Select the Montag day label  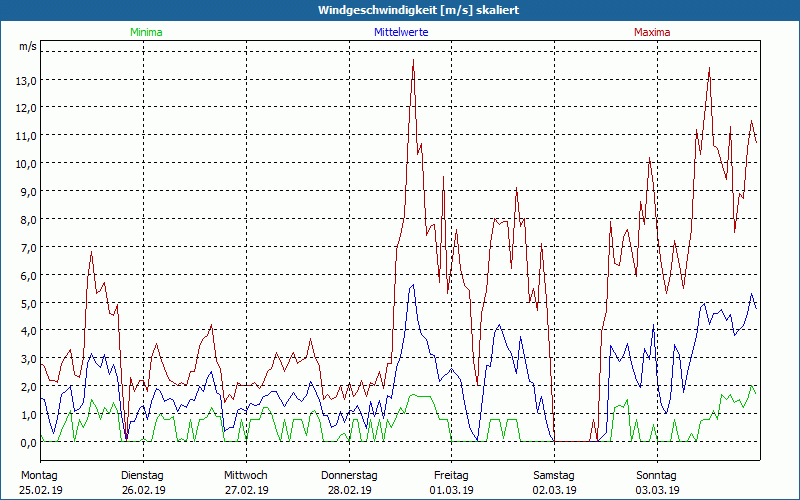[39, 475]
